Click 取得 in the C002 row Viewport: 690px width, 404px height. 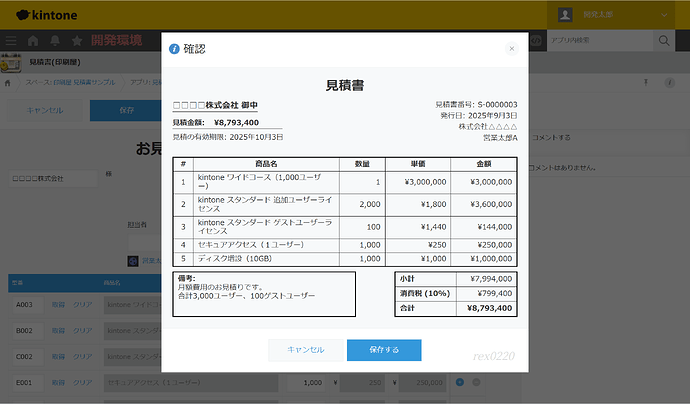point(58,356)
